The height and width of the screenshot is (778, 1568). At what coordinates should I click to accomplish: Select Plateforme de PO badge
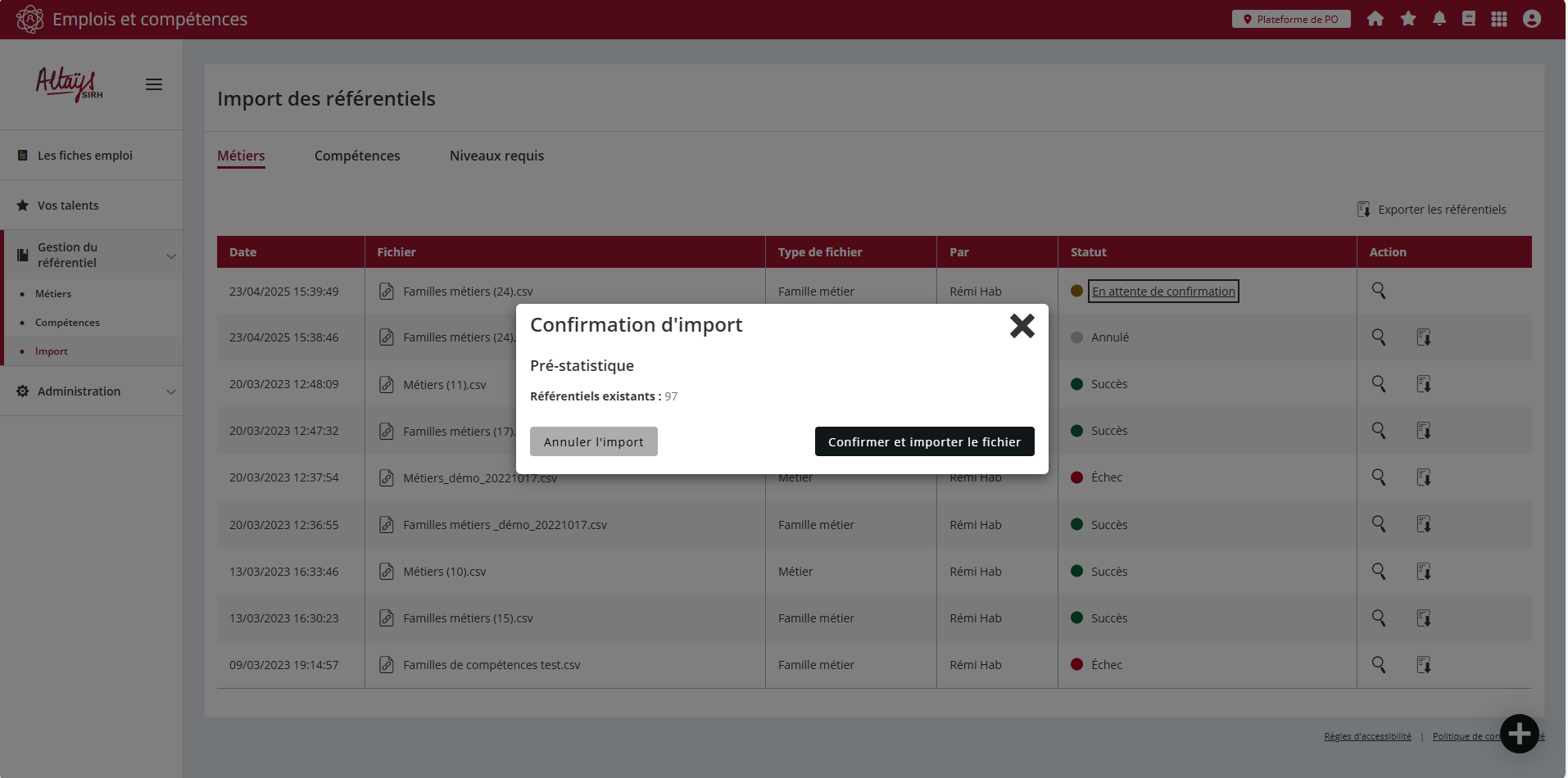pyautogui.click(x=1290, y=19)
